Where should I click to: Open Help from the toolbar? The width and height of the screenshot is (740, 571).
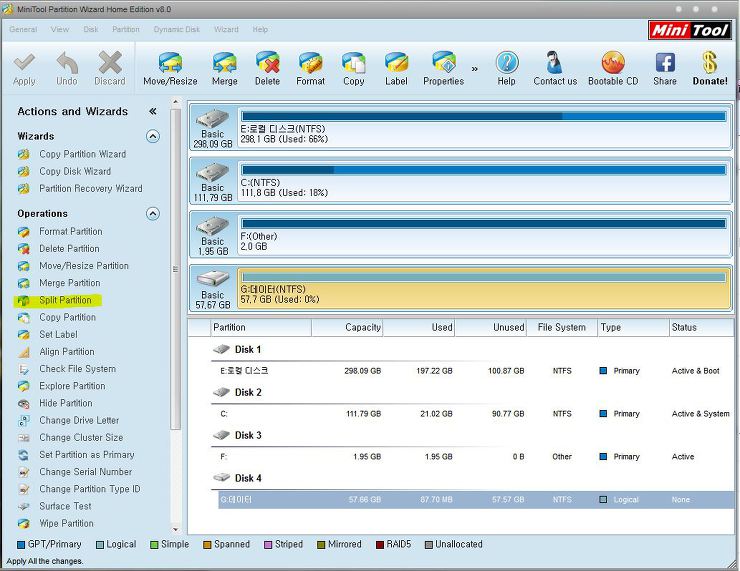click(507, 68)
